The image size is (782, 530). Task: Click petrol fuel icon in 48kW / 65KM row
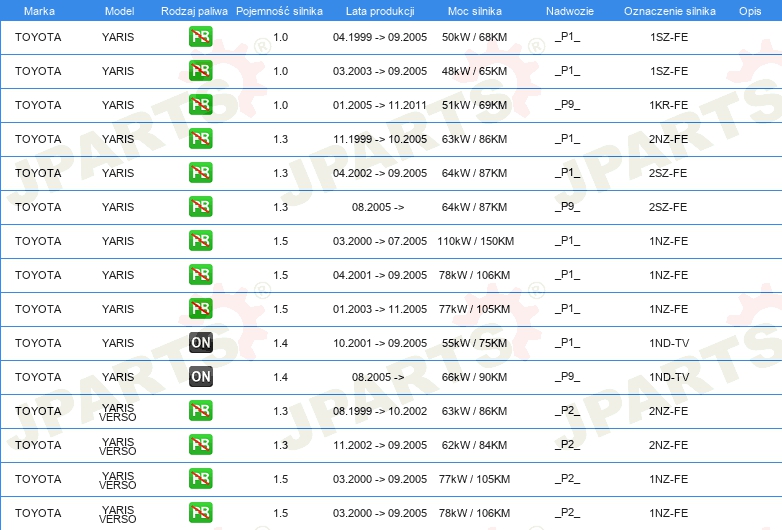[x=200, y=71]
